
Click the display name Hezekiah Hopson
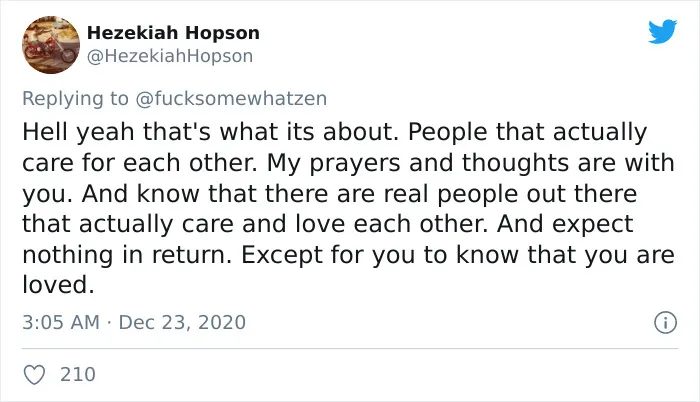pyautogui.click(x=173, y=33)
